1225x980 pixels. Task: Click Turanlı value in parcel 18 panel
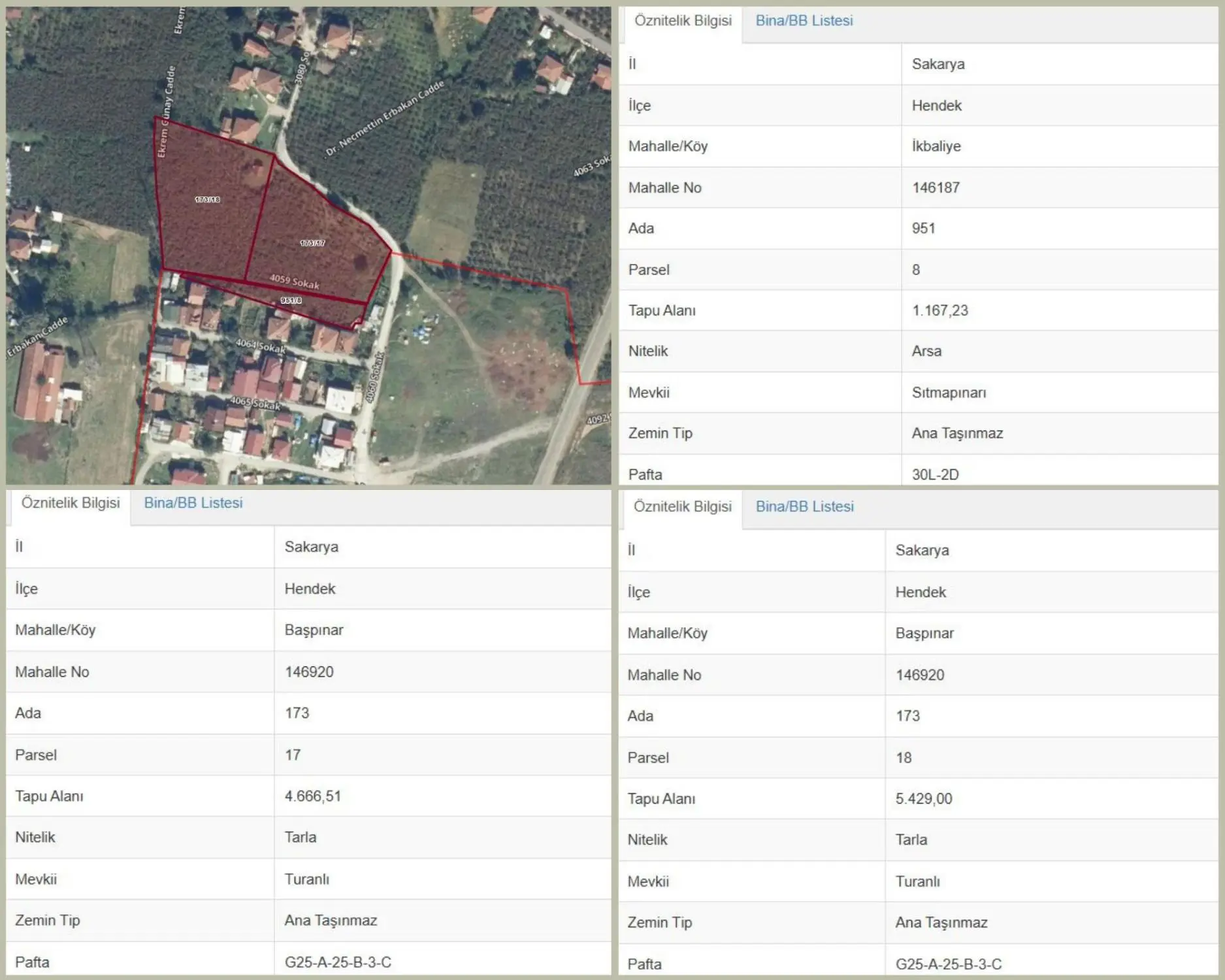917,882
